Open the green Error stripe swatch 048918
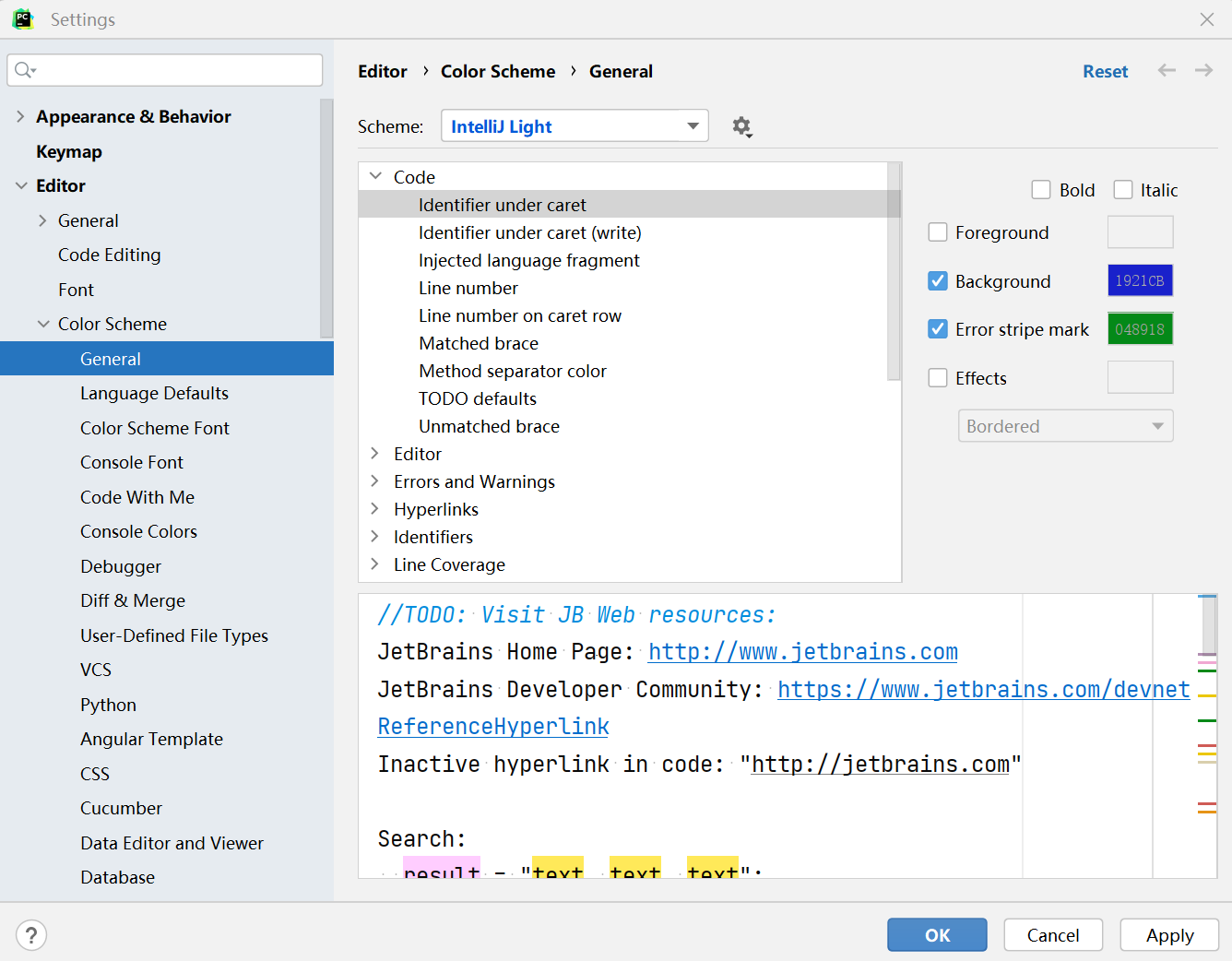 (1140, 328)
